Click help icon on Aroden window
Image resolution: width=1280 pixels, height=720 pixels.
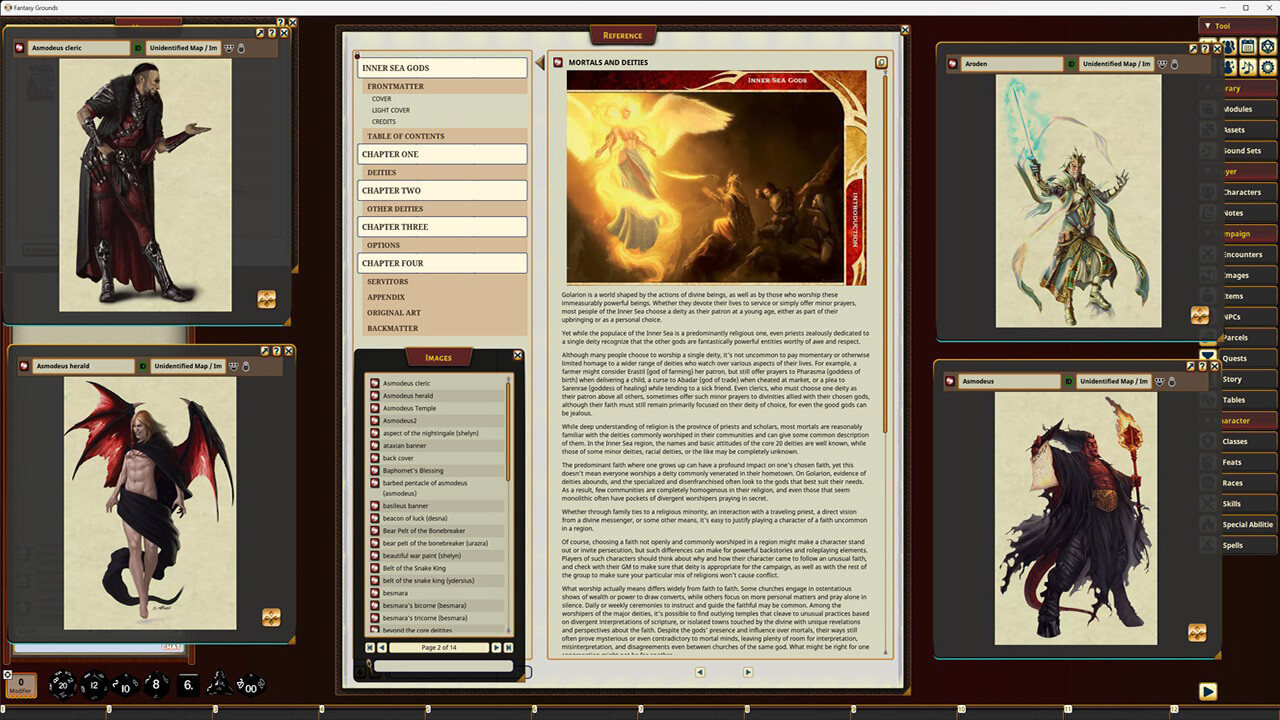pos(1206,48)
